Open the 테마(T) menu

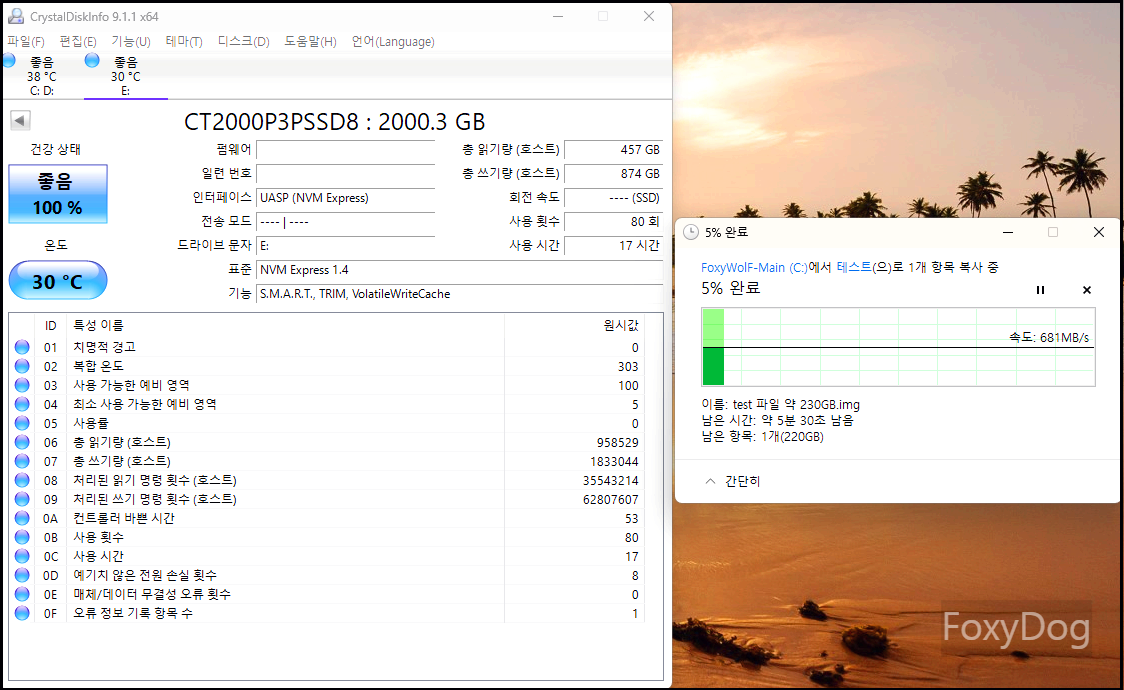point(184,42)
